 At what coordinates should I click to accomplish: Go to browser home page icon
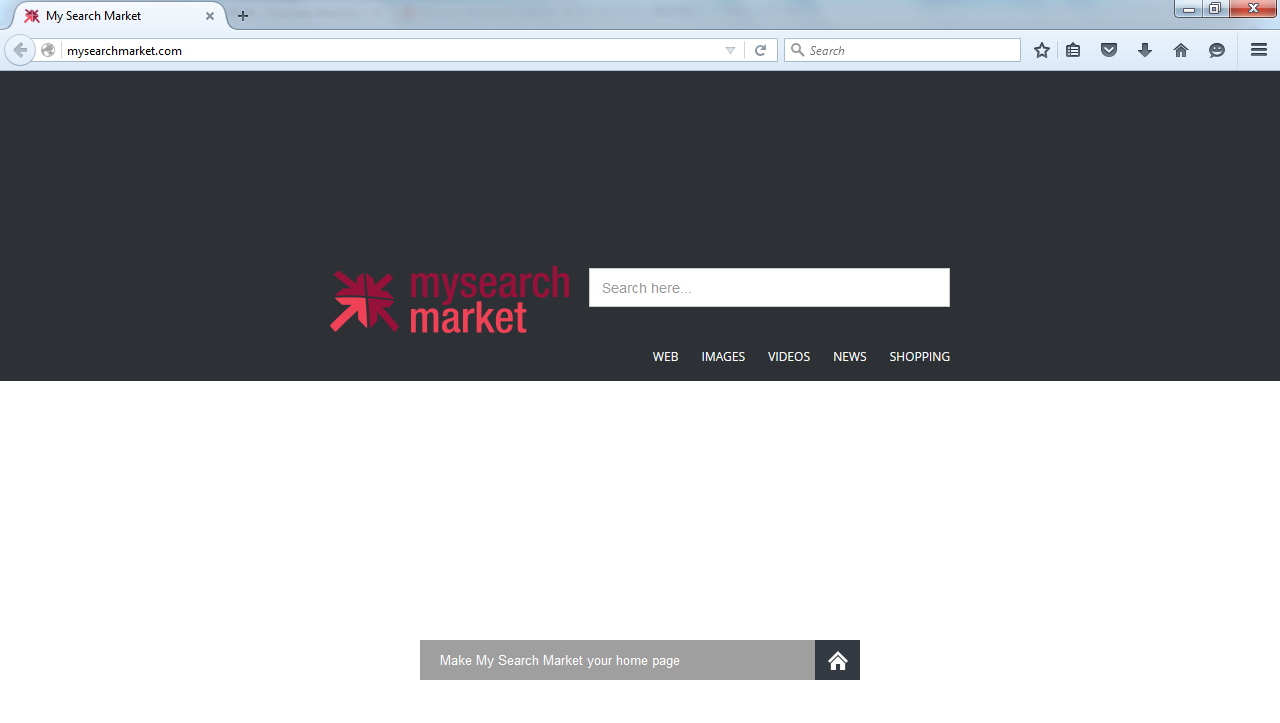pos(1181,50)
